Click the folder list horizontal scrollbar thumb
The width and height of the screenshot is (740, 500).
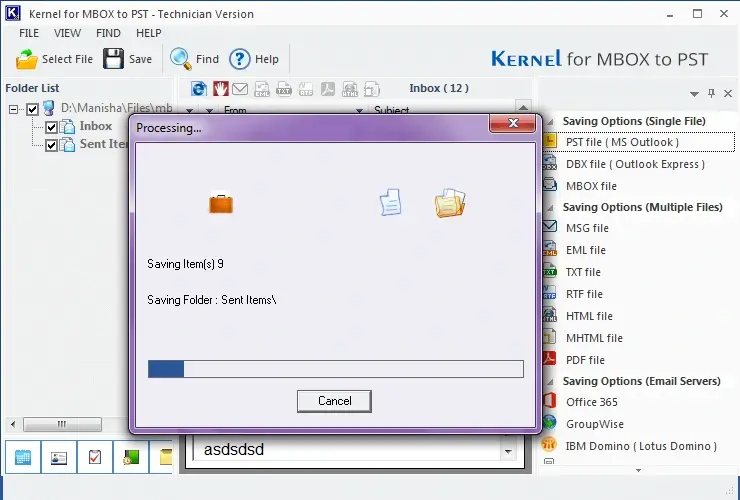61,424
